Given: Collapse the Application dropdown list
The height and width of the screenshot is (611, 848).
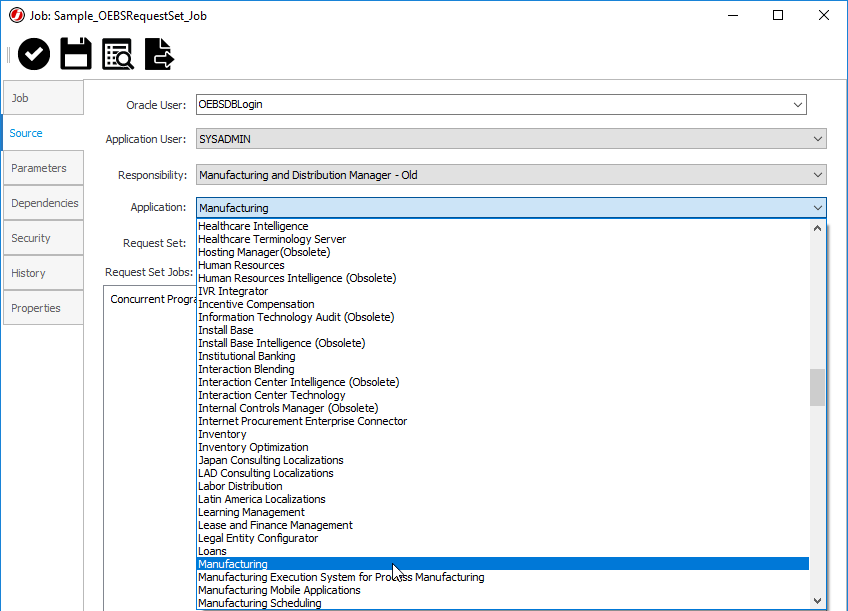Looking at the screenshot, I should coord(818,208).
